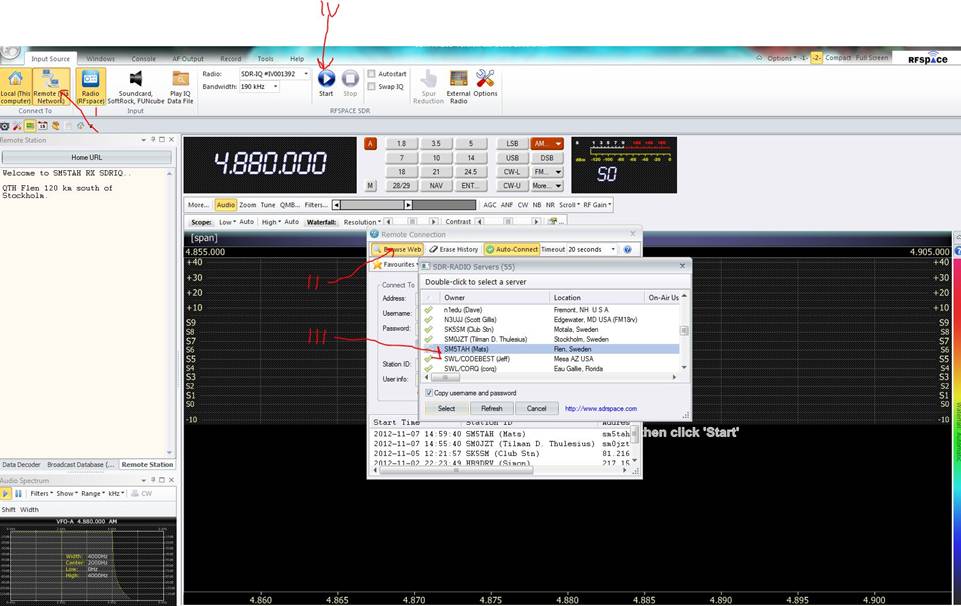Open the Favourites star menu

pyautogui.click(x=395, y=265)
